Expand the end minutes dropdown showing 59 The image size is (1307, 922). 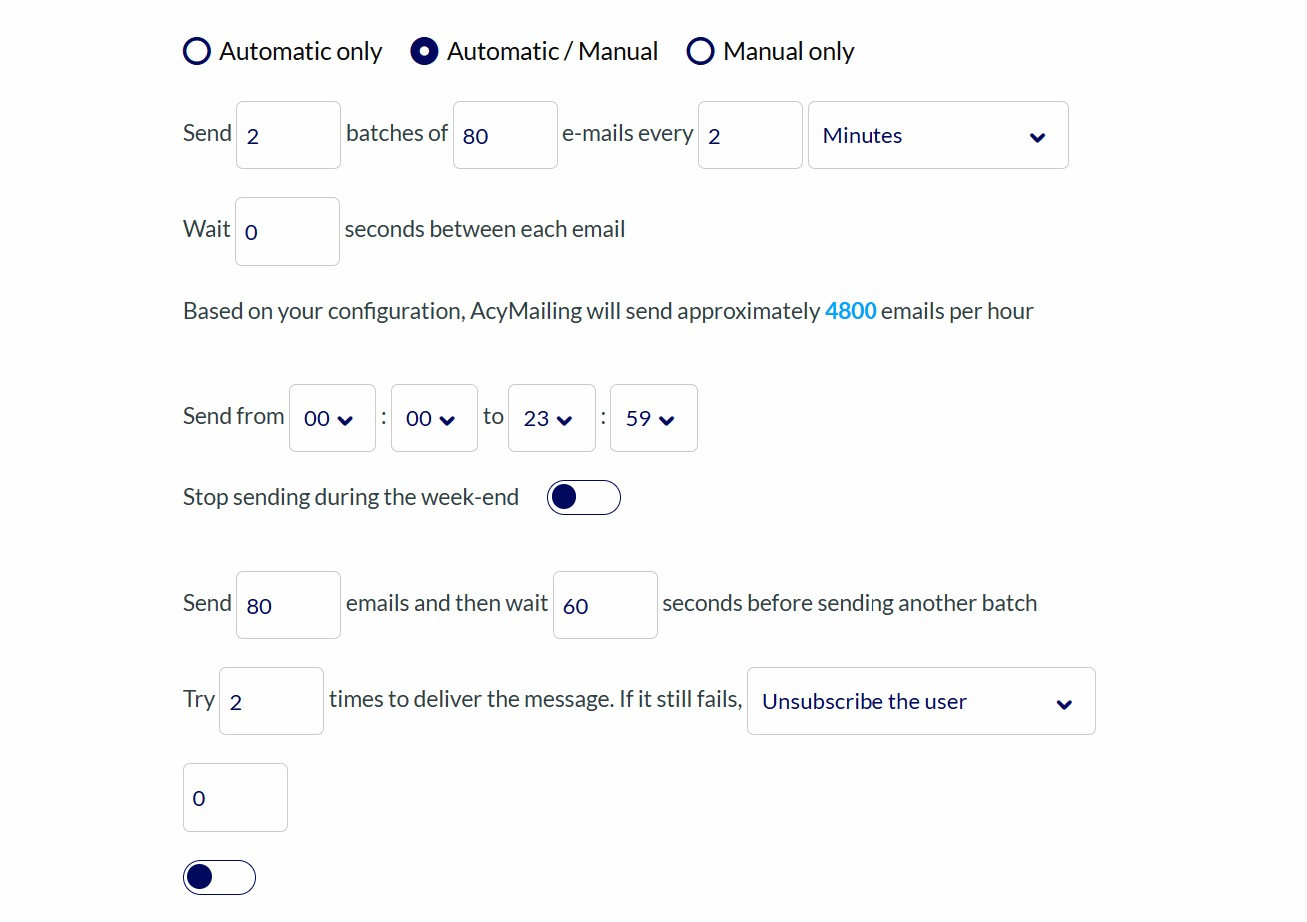pos(653,419)
